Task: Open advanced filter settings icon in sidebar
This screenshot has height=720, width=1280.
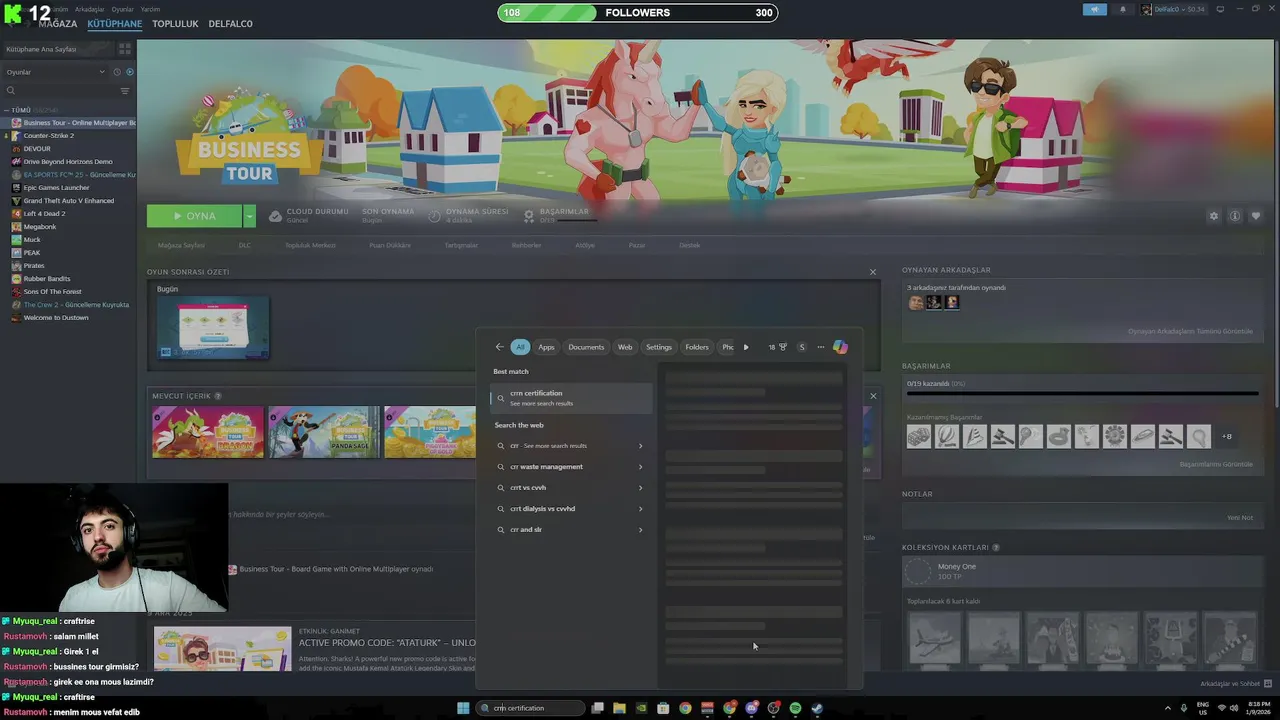Action: coord(125,91)
